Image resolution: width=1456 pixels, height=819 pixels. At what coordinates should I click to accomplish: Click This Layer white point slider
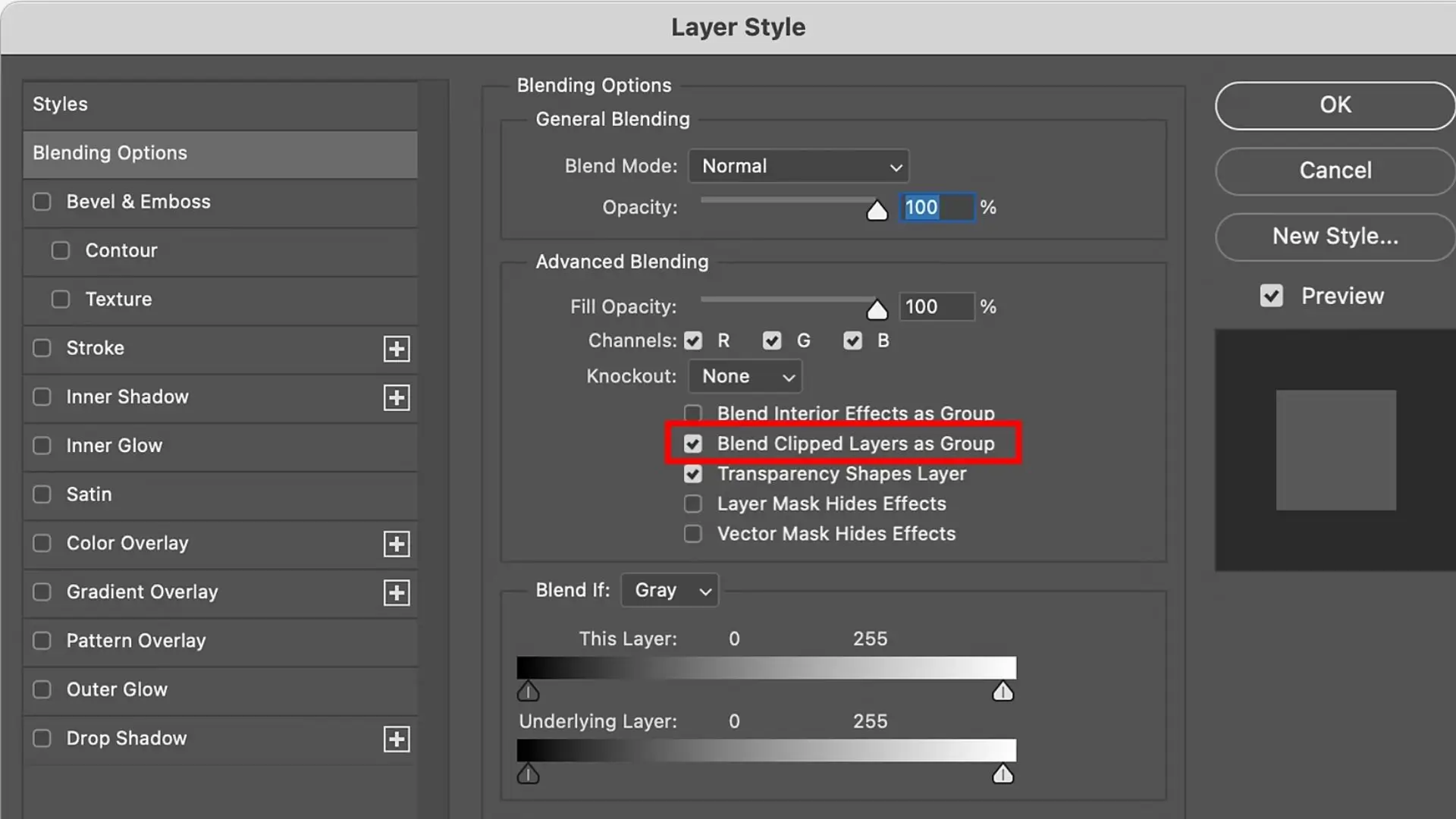pos(1003,691)
